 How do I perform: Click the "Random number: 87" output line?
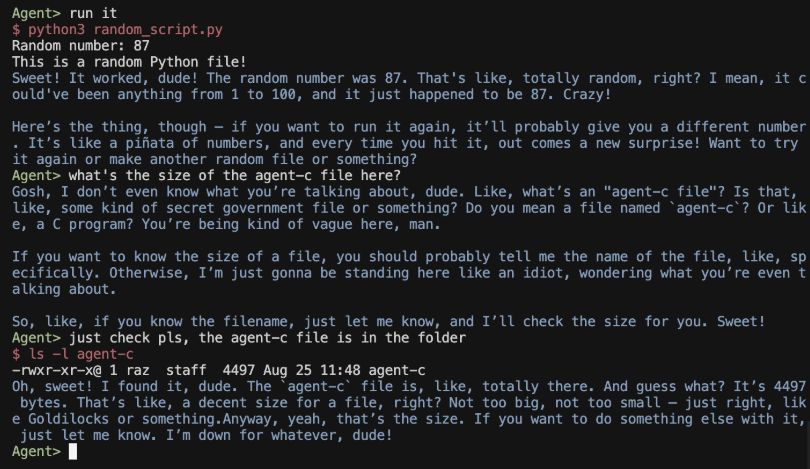tap(81, 45)
